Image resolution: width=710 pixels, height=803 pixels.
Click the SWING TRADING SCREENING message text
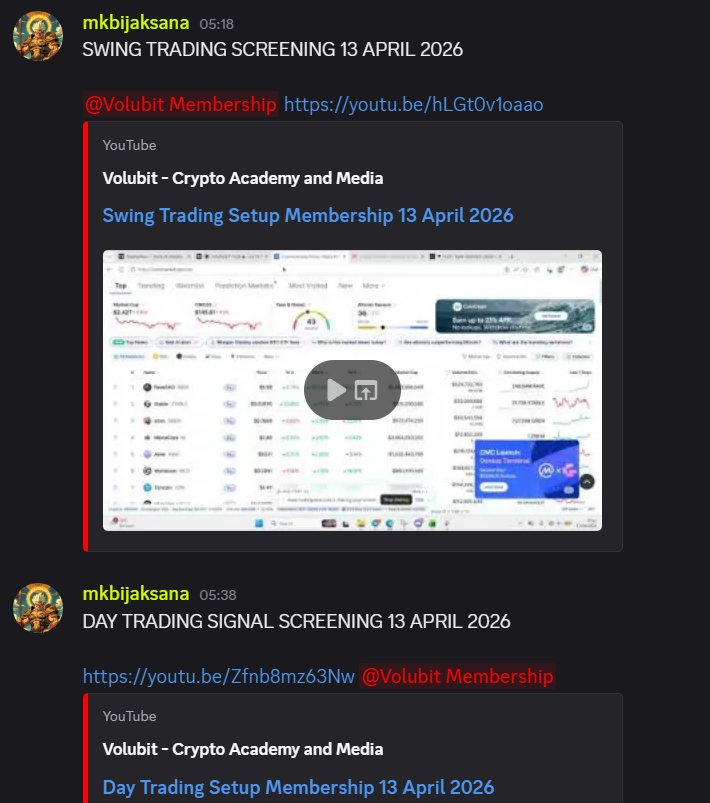click(273, 50)
